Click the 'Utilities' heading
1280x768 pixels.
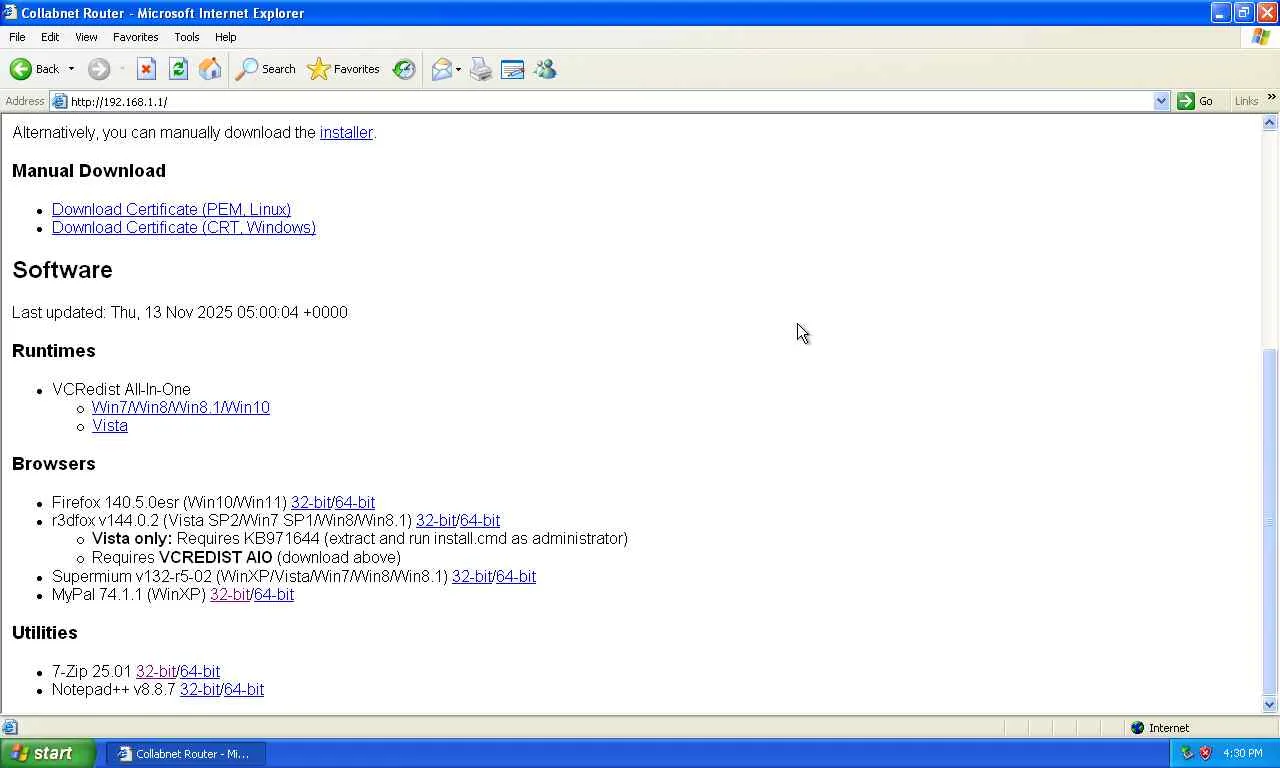tap(45, 633)
